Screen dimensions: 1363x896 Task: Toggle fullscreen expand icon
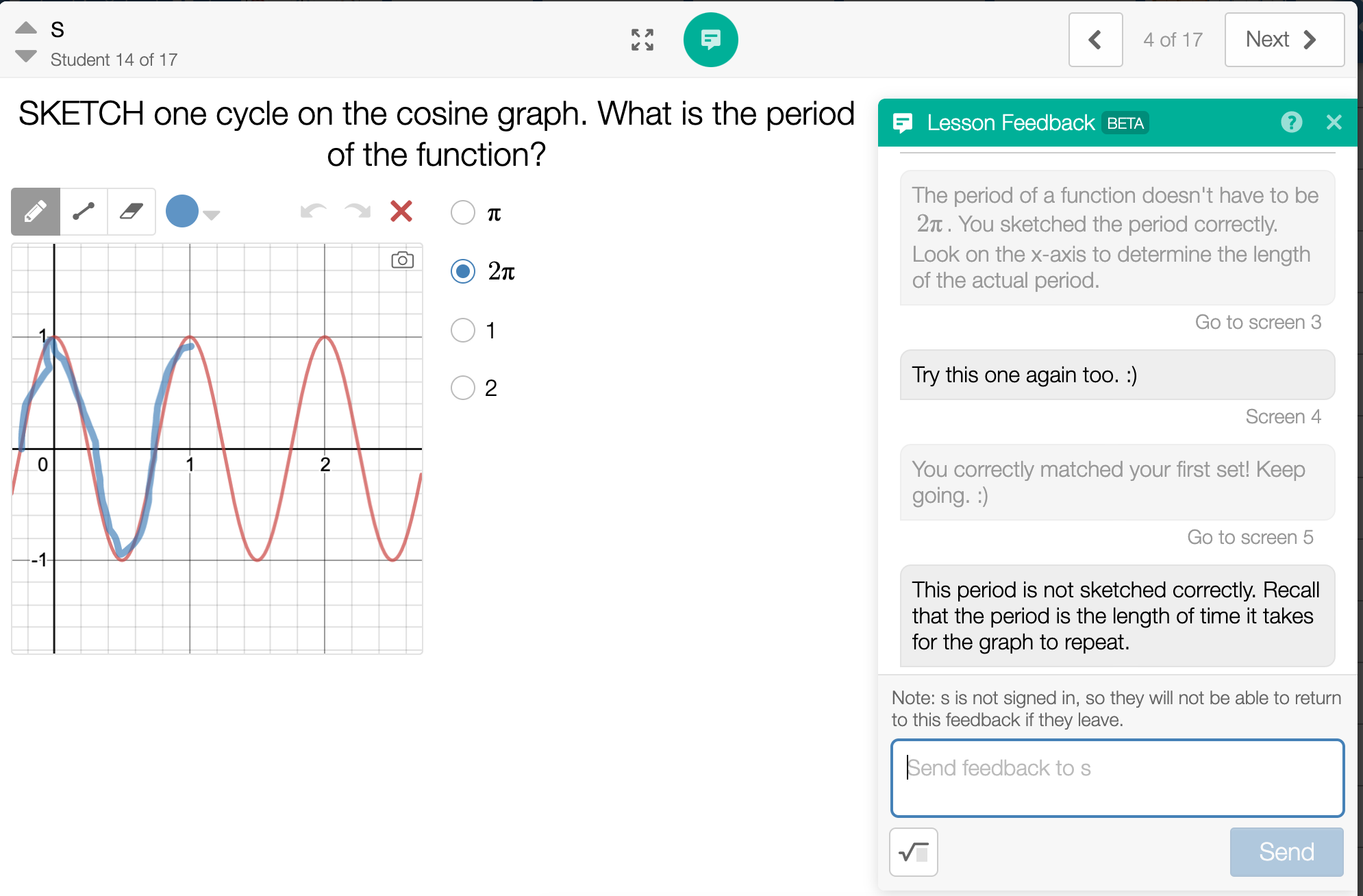(x=642, y=40)
